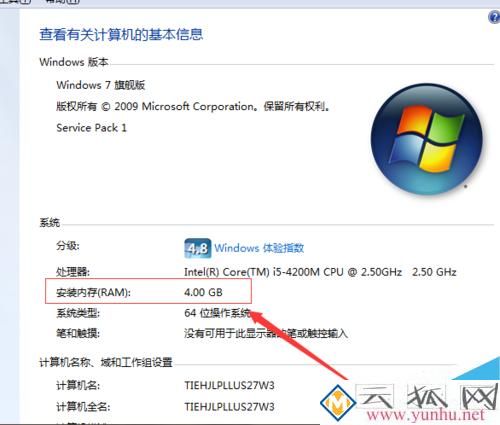
Task: Click the blue triangle corner above watermark
Action: (478, 368)
